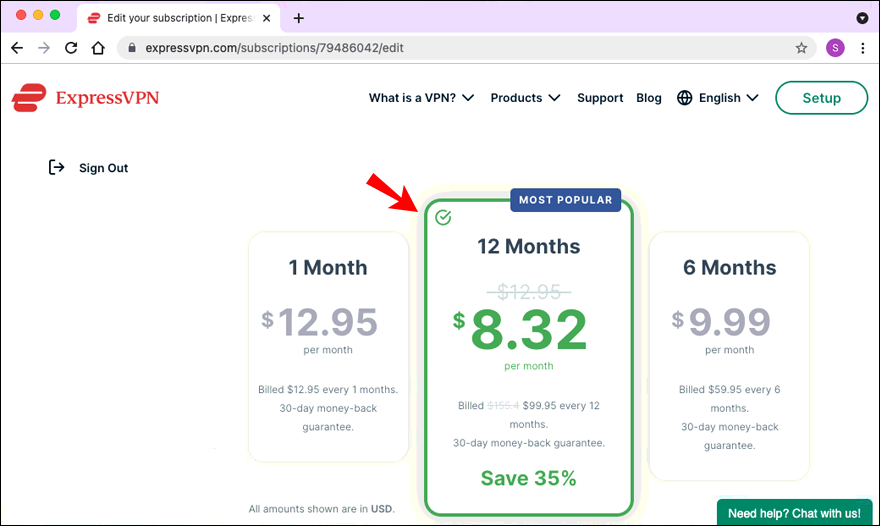Select the 12 Months plan checkmark

click(x=444, y=217)
